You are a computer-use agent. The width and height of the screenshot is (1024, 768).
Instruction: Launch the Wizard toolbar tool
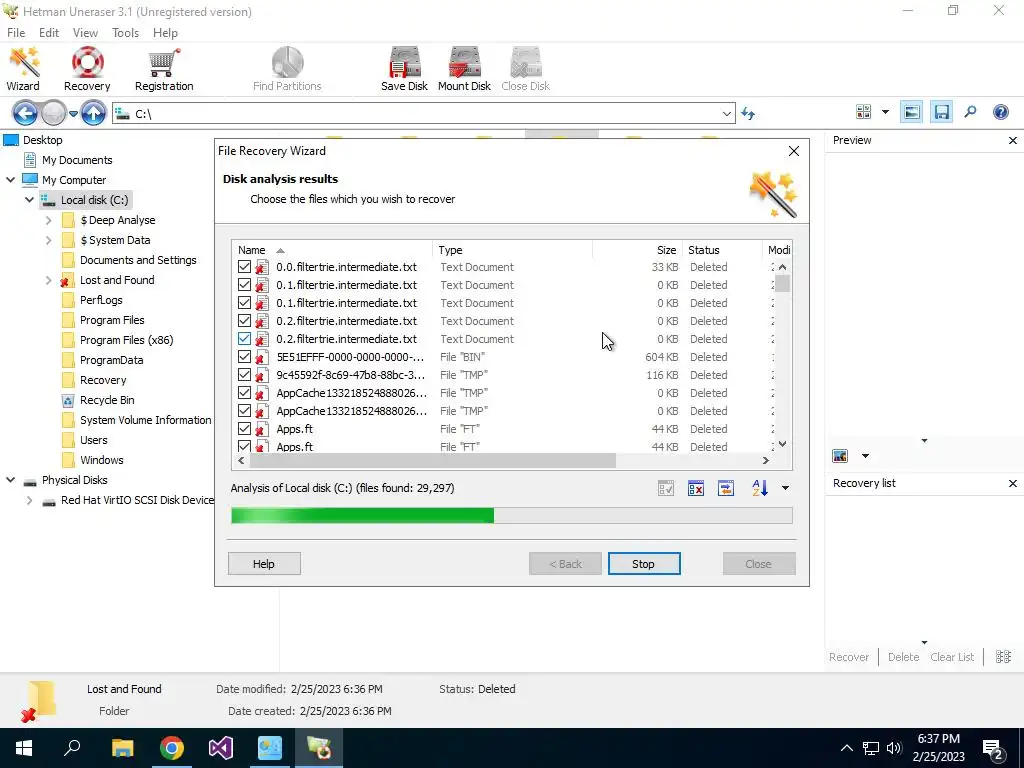coord(24,69)
